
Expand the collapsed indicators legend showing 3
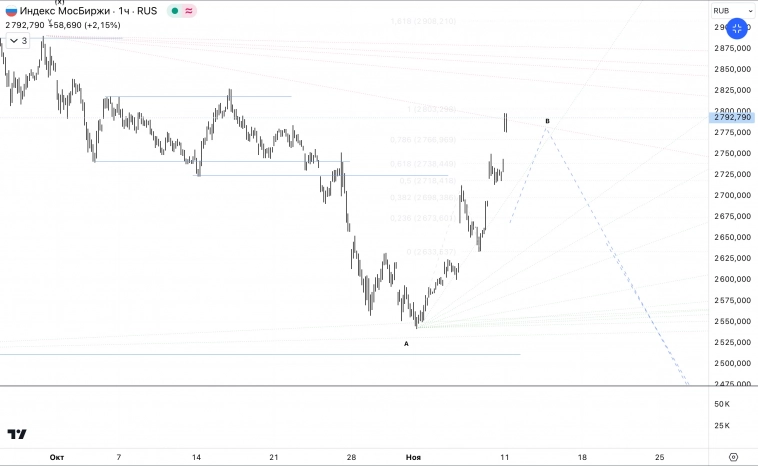click(18, 41)
